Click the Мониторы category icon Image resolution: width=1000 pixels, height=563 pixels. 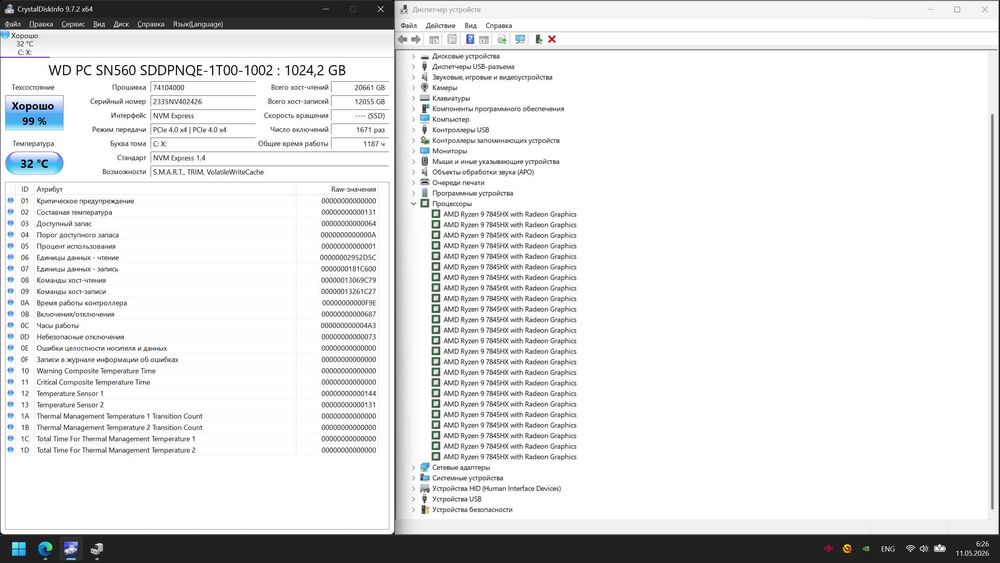click(x=425, y=151)
